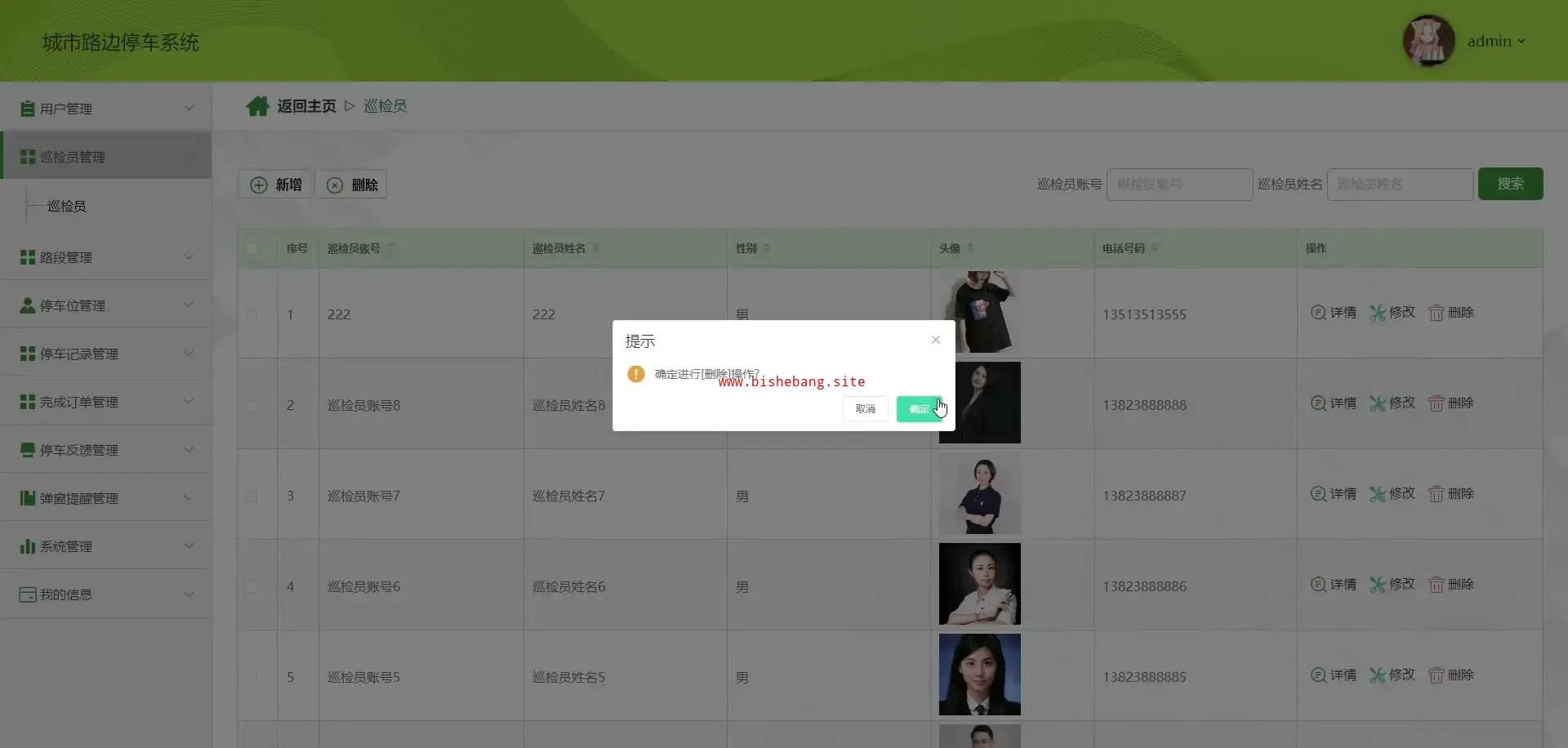Expand the 停车记录管理 menu chevron
1568x748 pixels.
(189, 354)
